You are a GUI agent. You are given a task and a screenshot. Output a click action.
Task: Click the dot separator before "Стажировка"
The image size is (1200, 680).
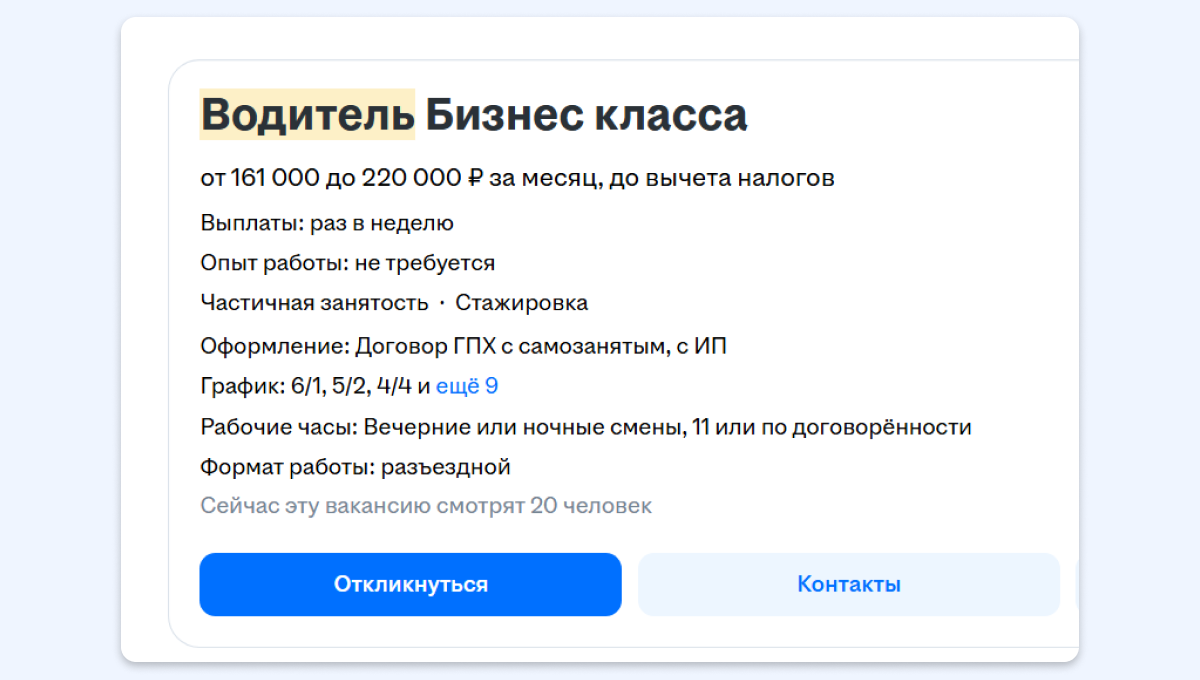(x=441, y=303)
